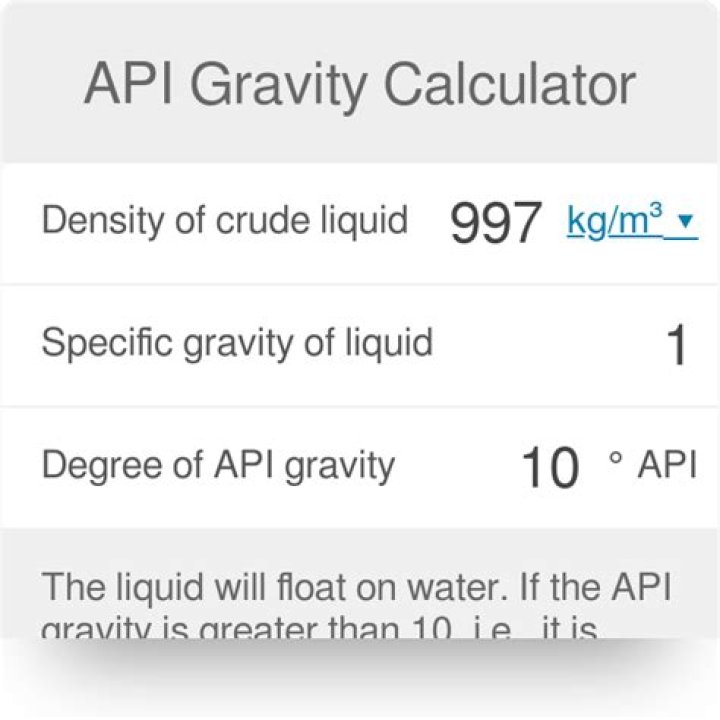Click the degree symbol before API
Screen dimensions: 720x720
[x=615, y=459]
